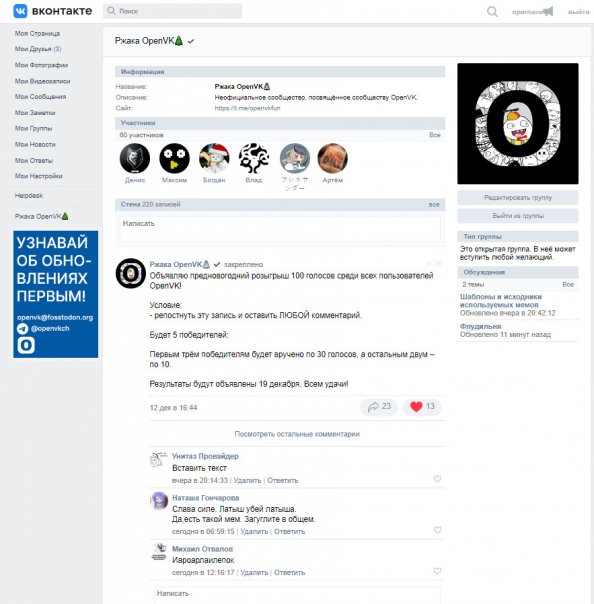This screenshot has width=594, height=604.
Task: Open the t.me/openvkfun site link
Action: click(247, 108)
